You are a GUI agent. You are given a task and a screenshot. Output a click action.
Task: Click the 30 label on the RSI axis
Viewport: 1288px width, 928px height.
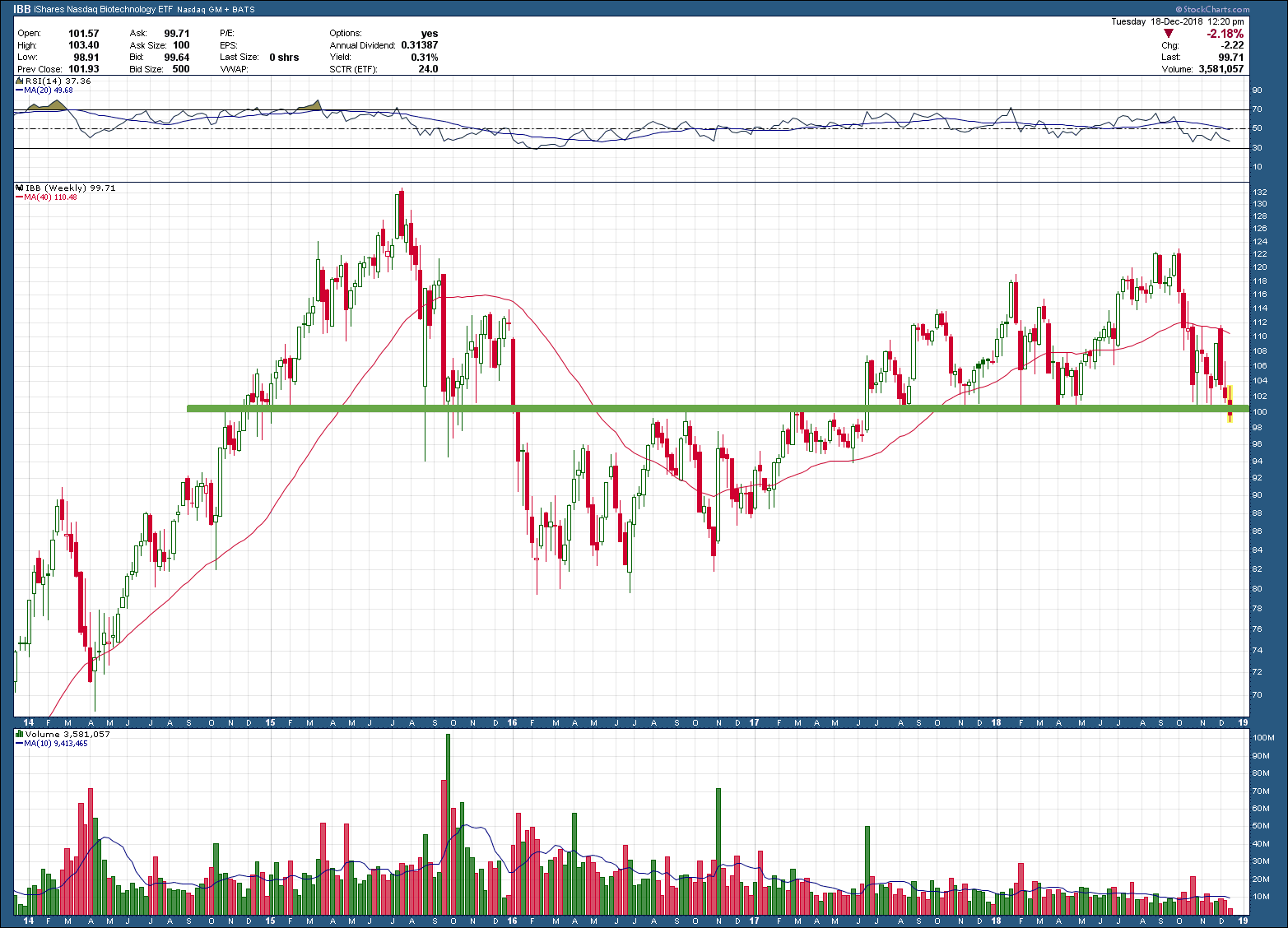pyautogui.click(x=1257, y=148)
